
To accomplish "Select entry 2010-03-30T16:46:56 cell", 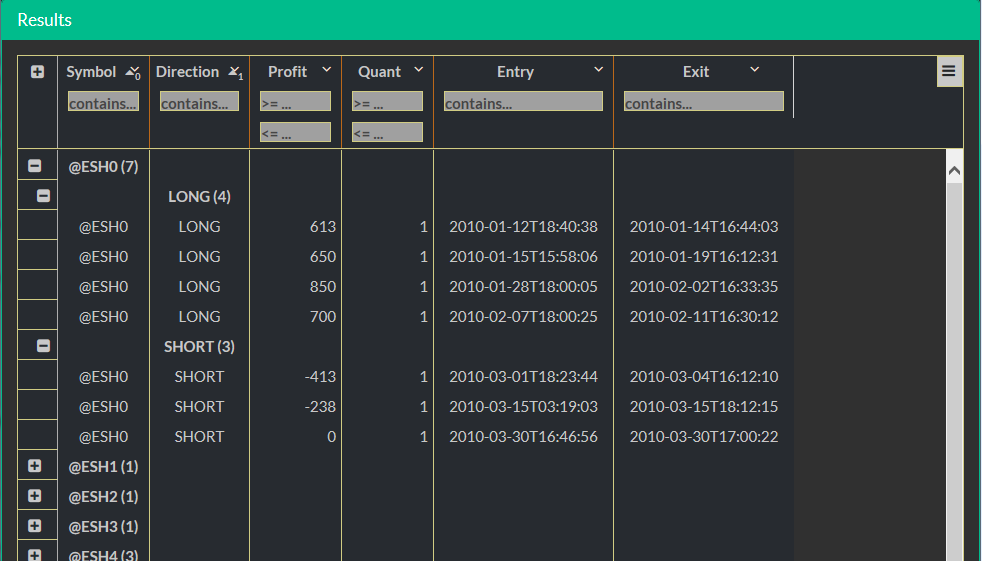I will (524, 437).
